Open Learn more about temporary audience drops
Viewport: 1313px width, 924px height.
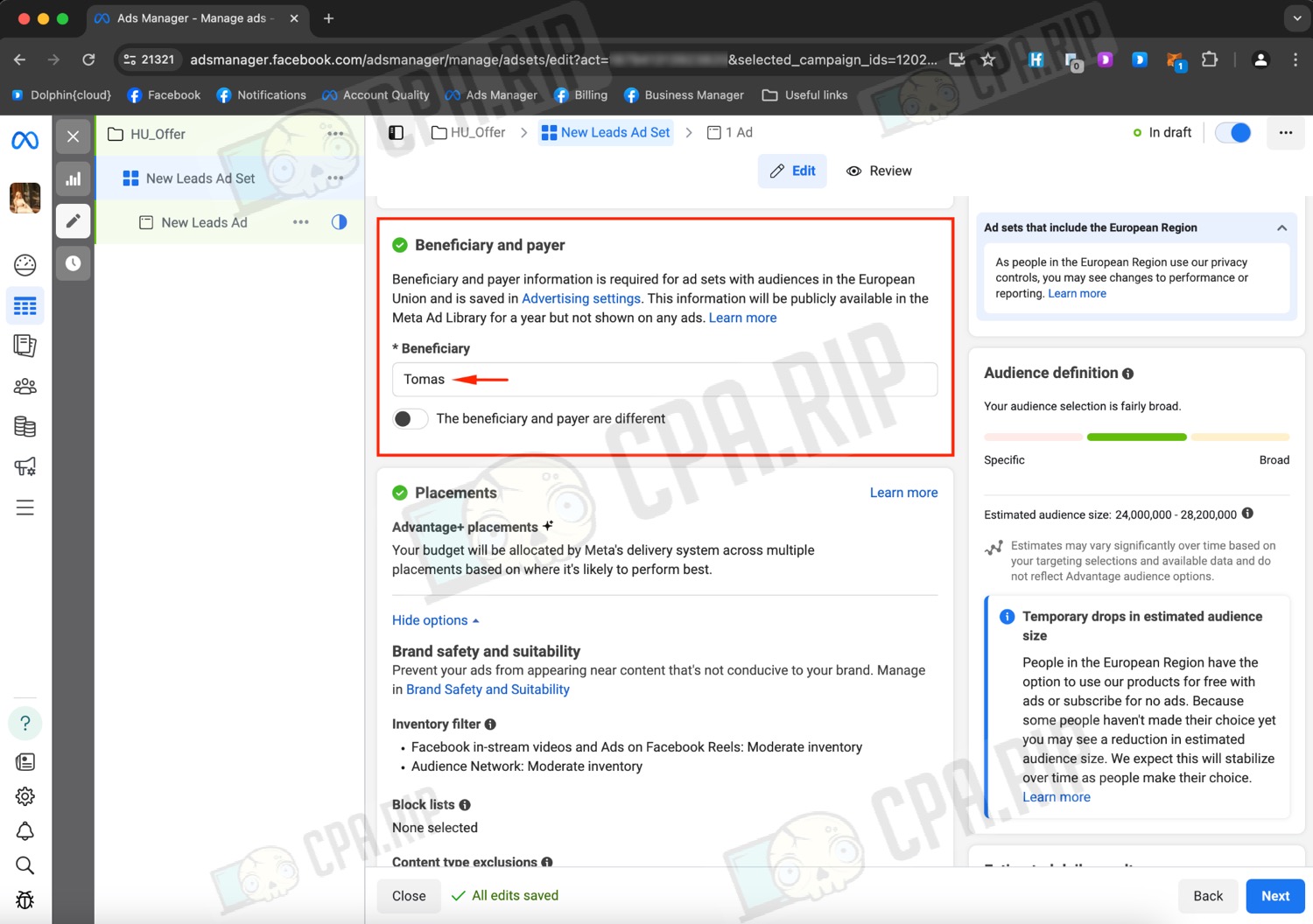tap(1057, 797)
